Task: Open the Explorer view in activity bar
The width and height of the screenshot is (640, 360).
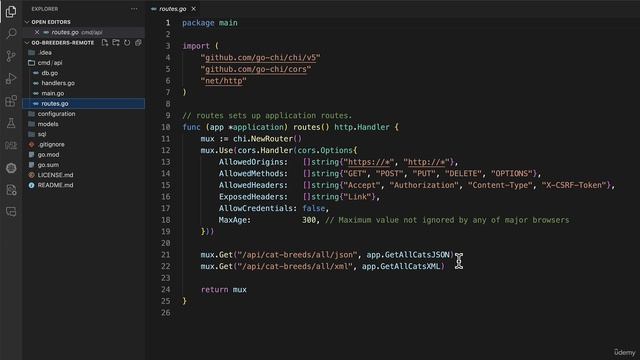Action: pyautogui.click(x=11, y=12)
